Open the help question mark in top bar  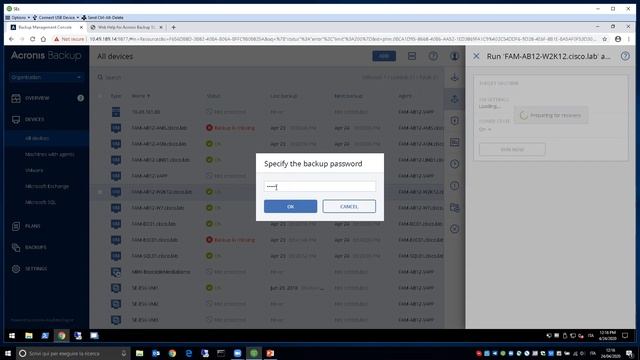pyautogui.click(x=433, y=56)
